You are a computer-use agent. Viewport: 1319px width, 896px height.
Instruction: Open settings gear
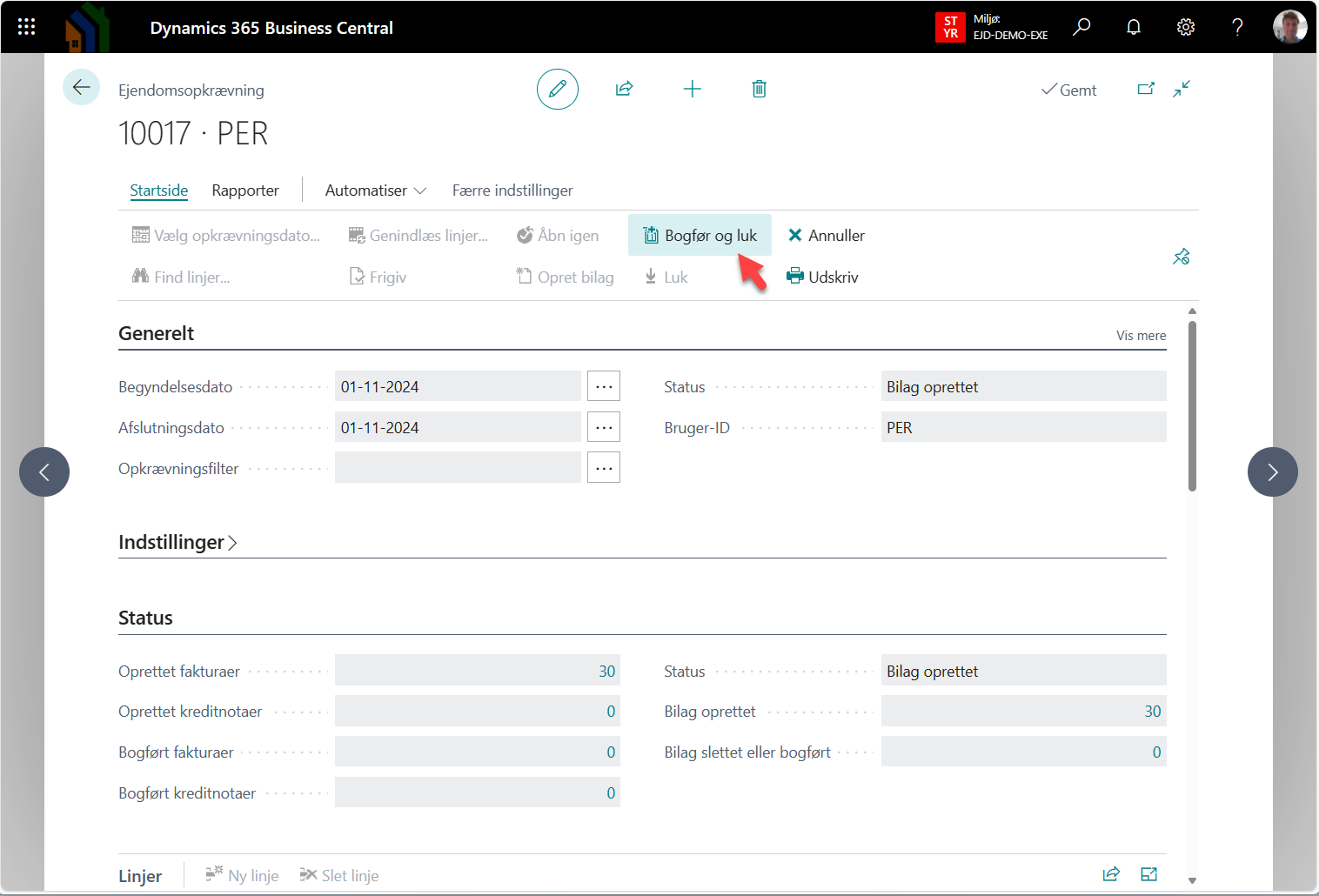tap(1186, 27)
